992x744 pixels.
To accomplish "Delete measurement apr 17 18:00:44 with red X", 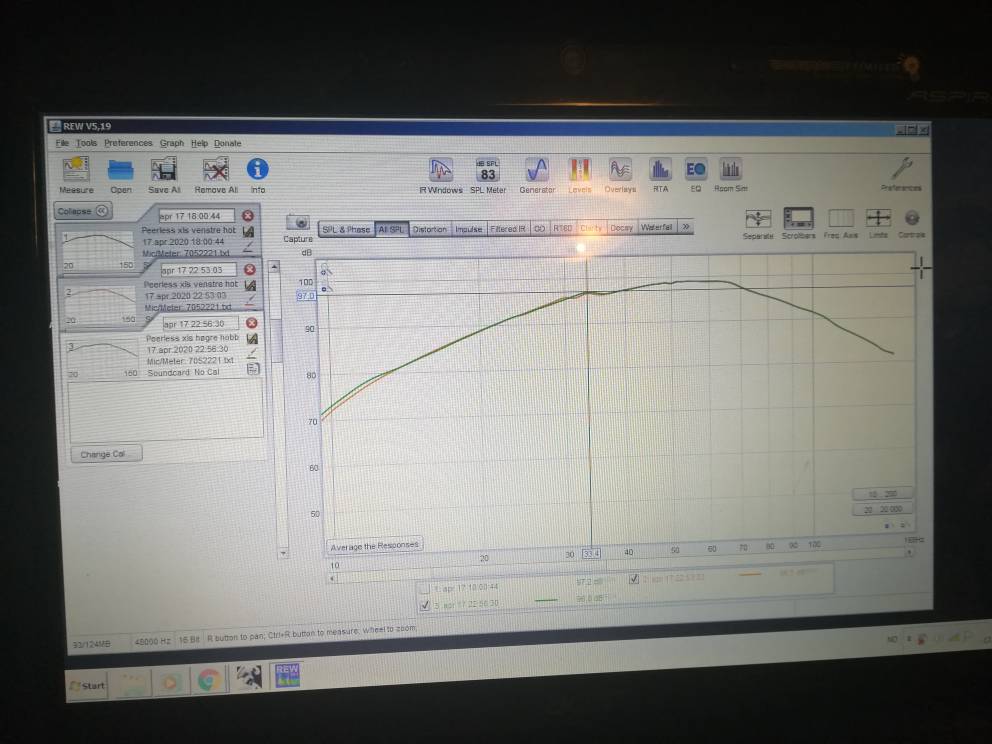I will (248, 216).
